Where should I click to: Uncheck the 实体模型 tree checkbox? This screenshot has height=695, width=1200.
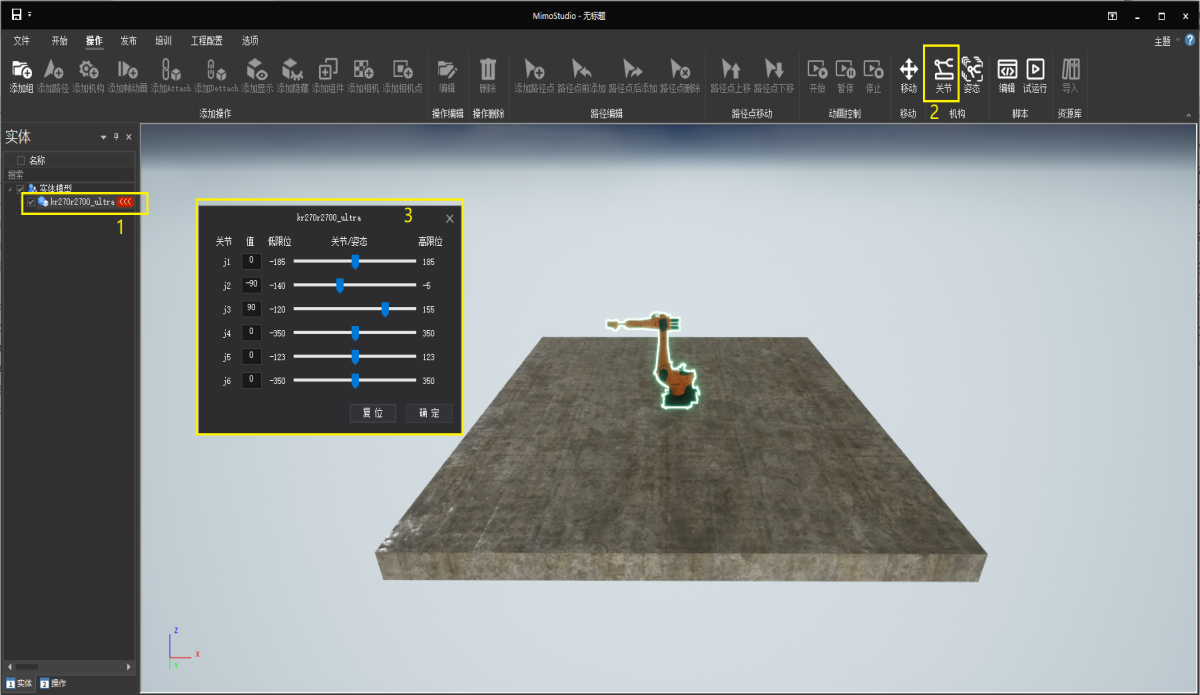[x=21, y=188]
